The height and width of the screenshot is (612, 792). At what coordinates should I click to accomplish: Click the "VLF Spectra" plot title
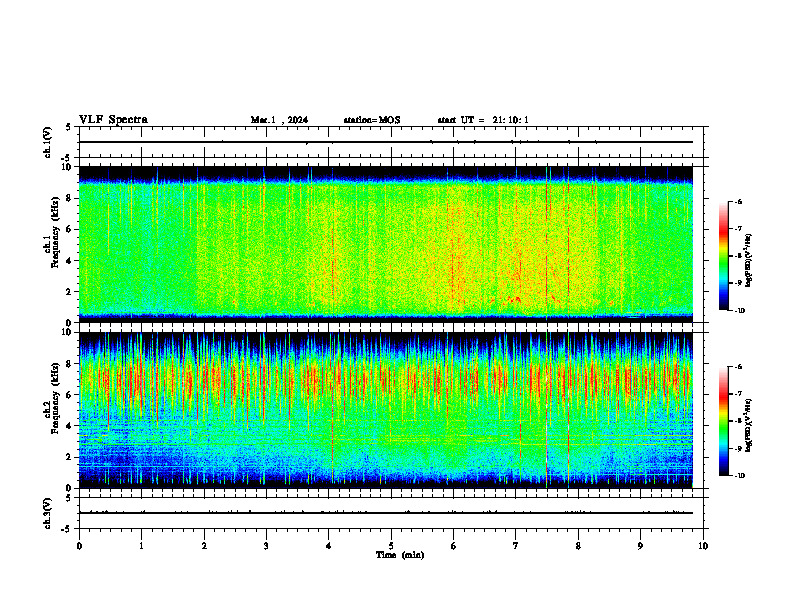tap(113, 120)
